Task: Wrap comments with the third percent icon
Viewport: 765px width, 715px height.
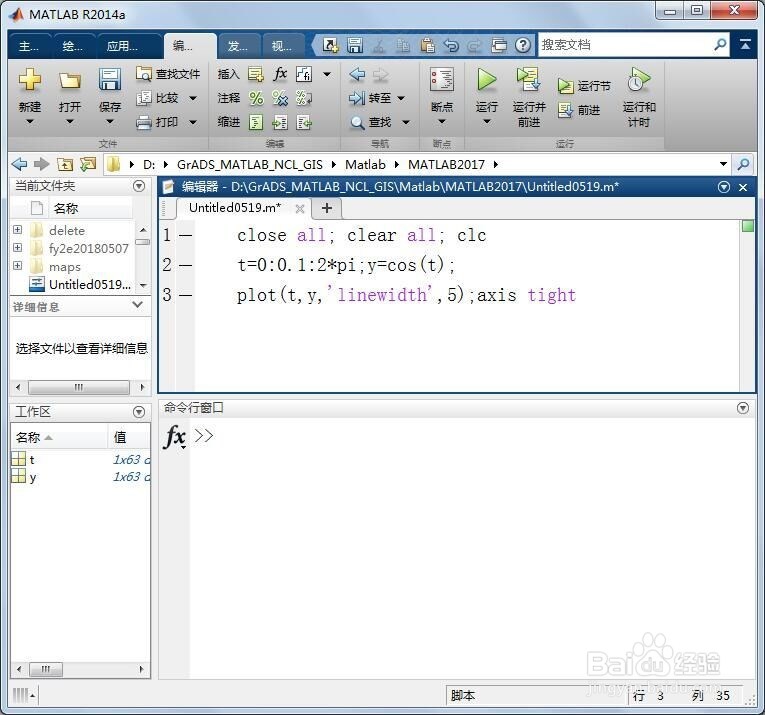Action: point(304,98)
